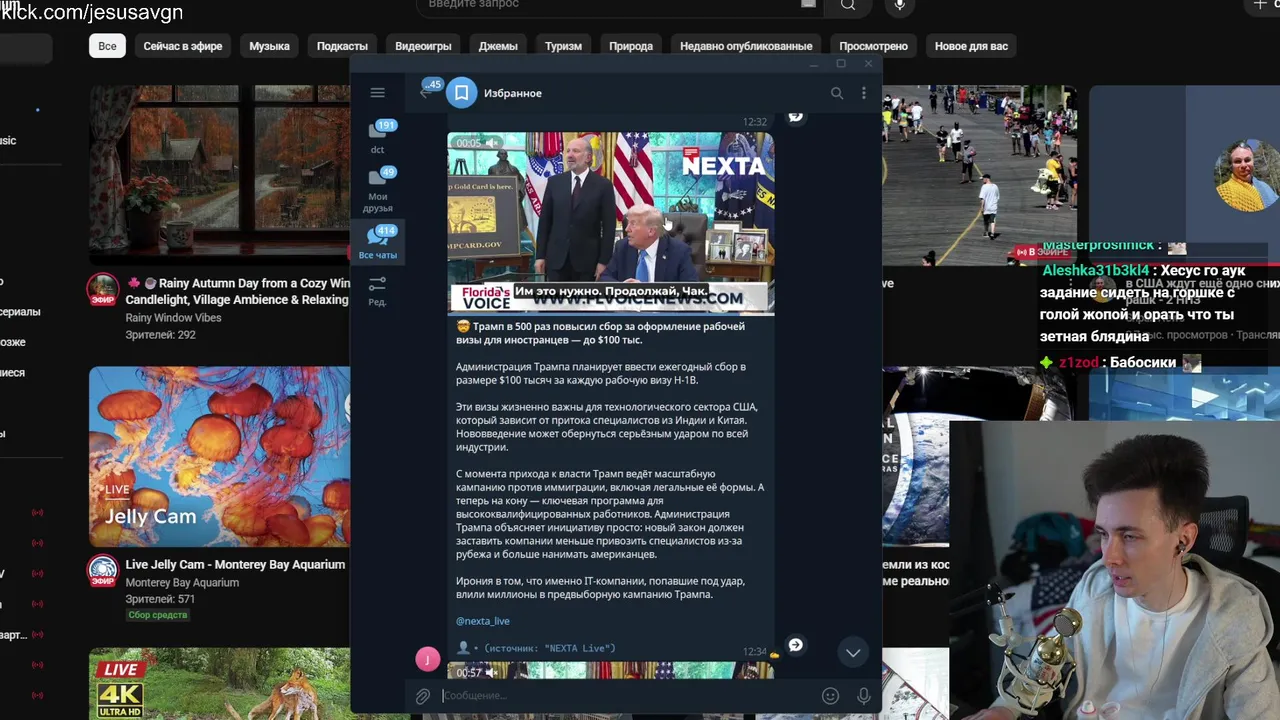The height and width of the screenshot is (720, 1280).
Task: Open the yellow-sweater profile avatar
Action: click(x=1245, y=177)
